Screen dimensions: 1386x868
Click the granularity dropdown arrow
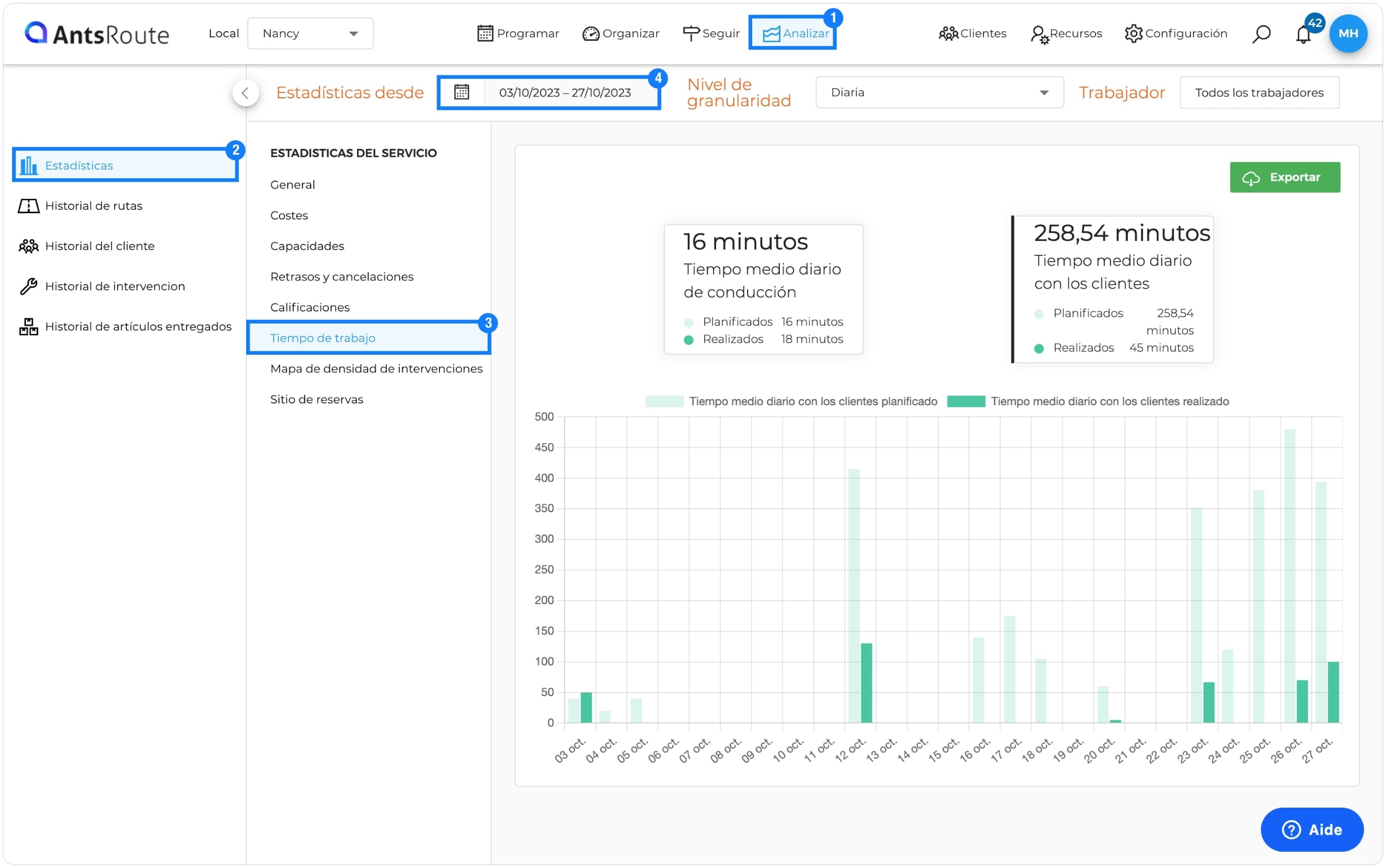tap(1044, 93)
